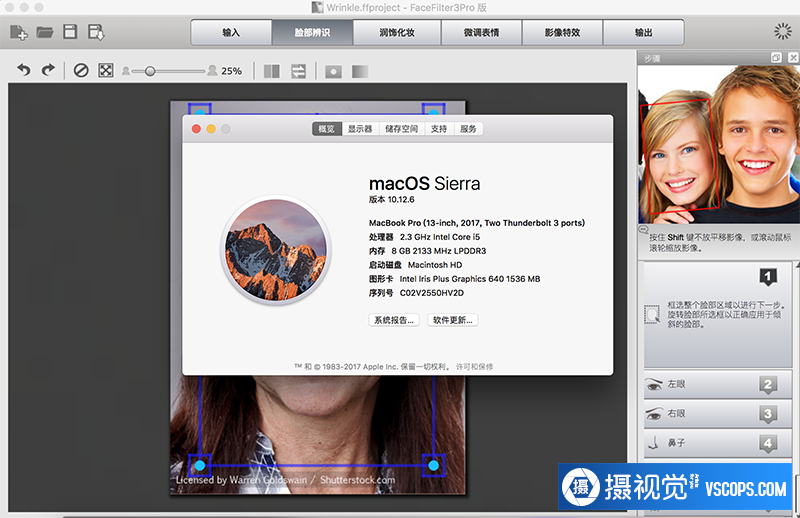The height and width of the screenshot is (518, 800).
Task: Click the save-as icon with down arrow
Action: coord(96,32)
